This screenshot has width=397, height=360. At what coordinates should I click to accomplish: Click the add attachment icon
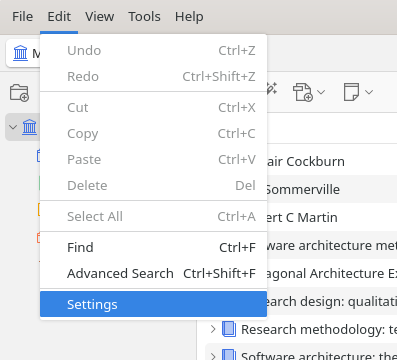click(x=303, y=92)
